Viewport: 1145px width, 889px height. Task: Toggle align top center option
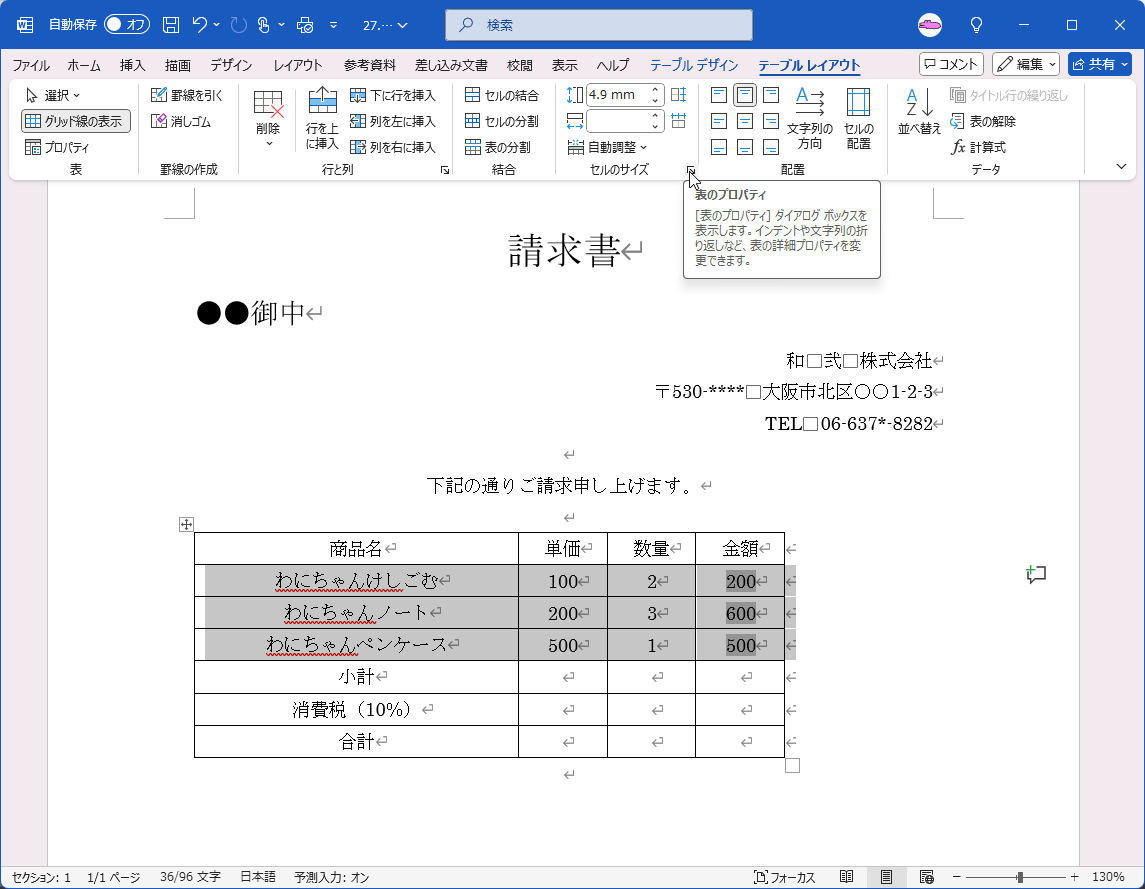coord(745,95)
